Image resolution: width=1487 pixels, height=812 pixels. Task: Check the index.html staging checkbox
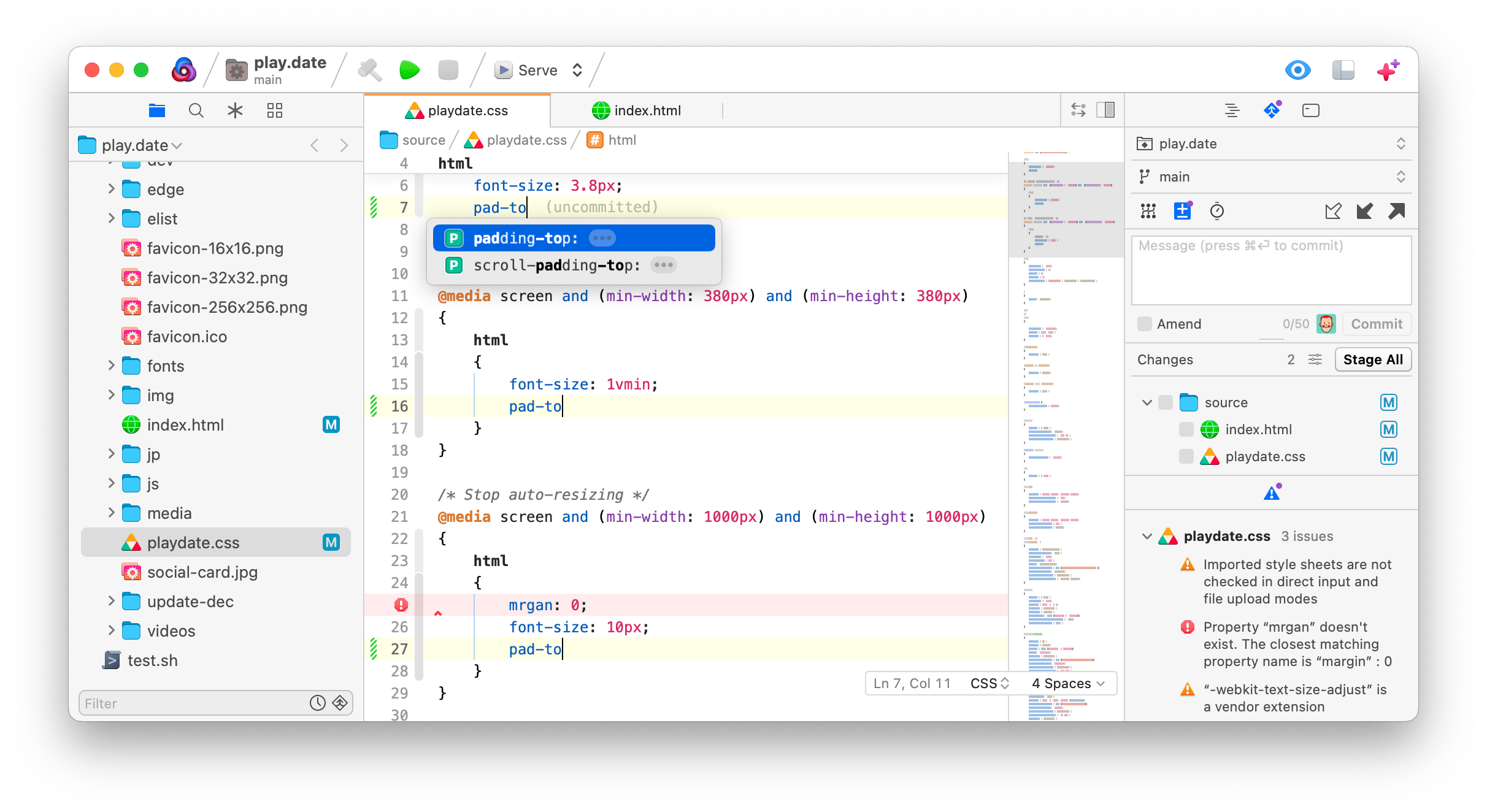click(x=1184, y=429)
